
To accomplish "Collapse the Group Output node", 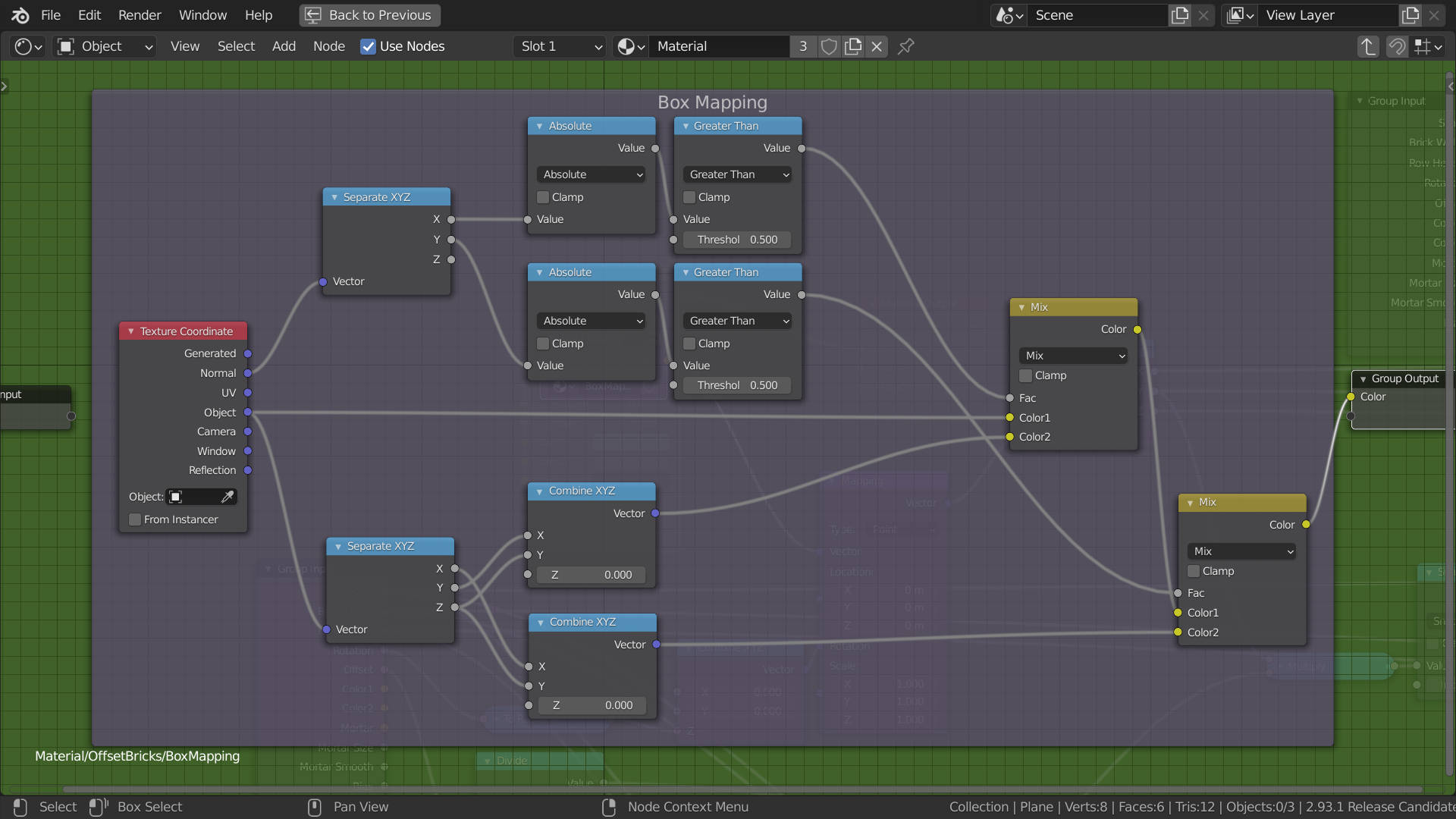I will pyautogui.click(x=1363, y=378).
